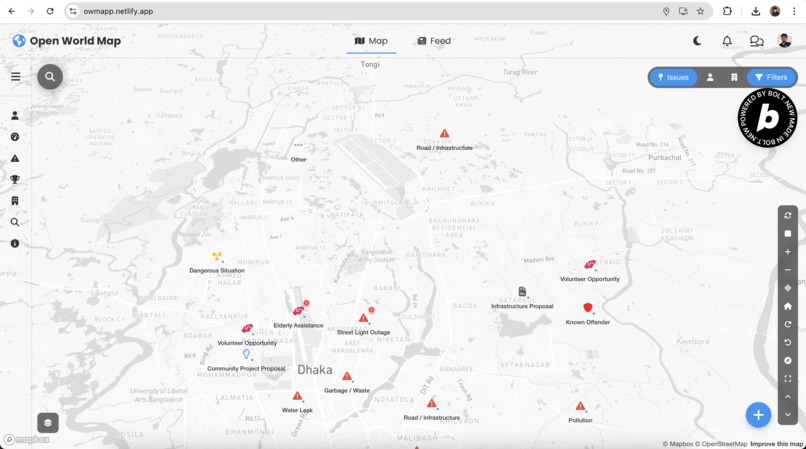
Task: Click the home icon in map toolbar
Action: tap(787, 306)
